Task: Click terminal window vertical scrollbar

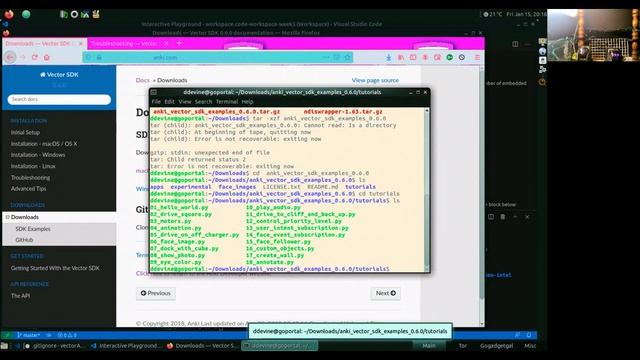Action: tap(427, 190)
